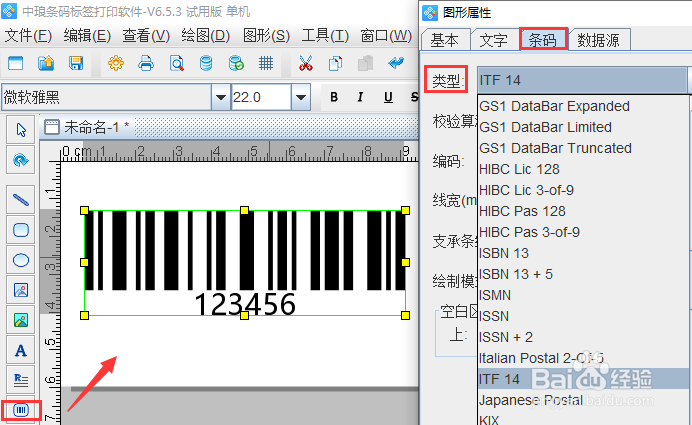The width and height of the screenshot is (692, 425).
Task: Choose Italian Postal 2-Of-5 type
Action: coord(583,358)
